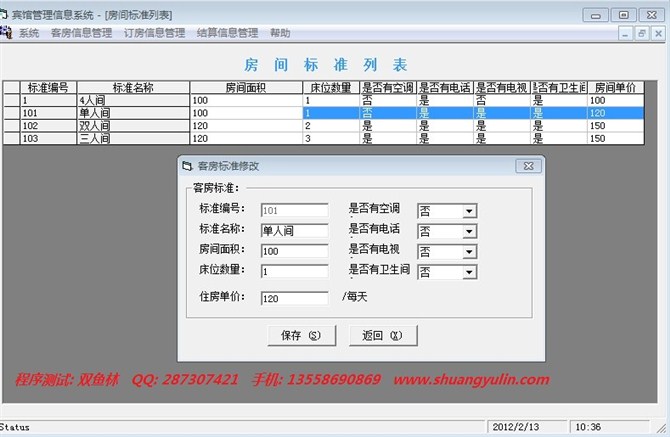670x437 pixels.
Task: Click the child window icon in menu bar
Action: [6, 33]
